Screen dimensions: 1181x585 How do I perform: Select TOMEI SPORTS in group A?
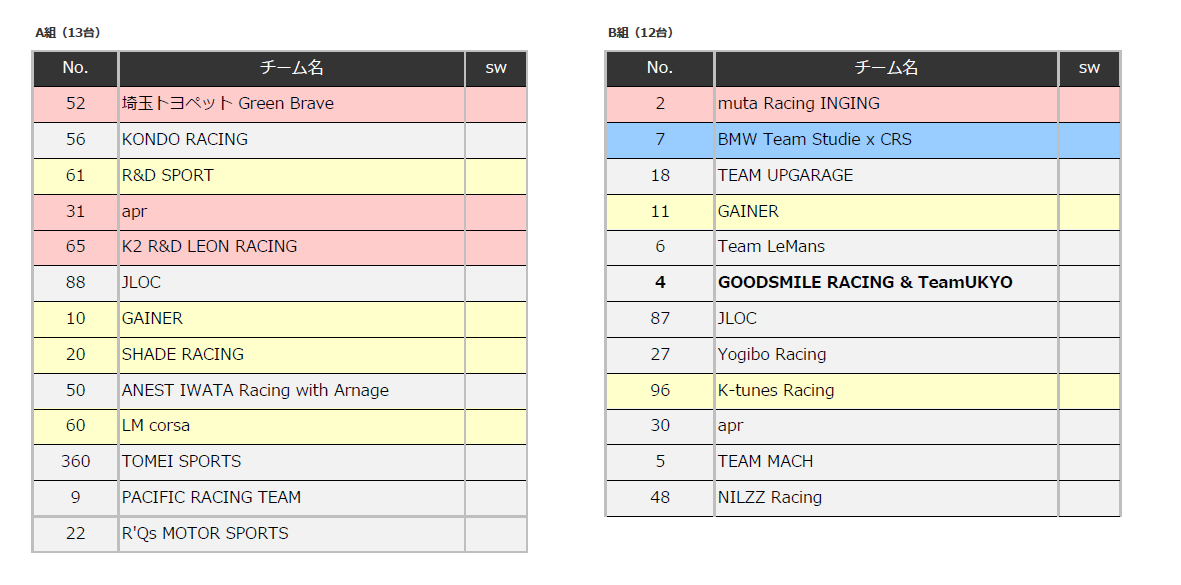click(182, 462)
